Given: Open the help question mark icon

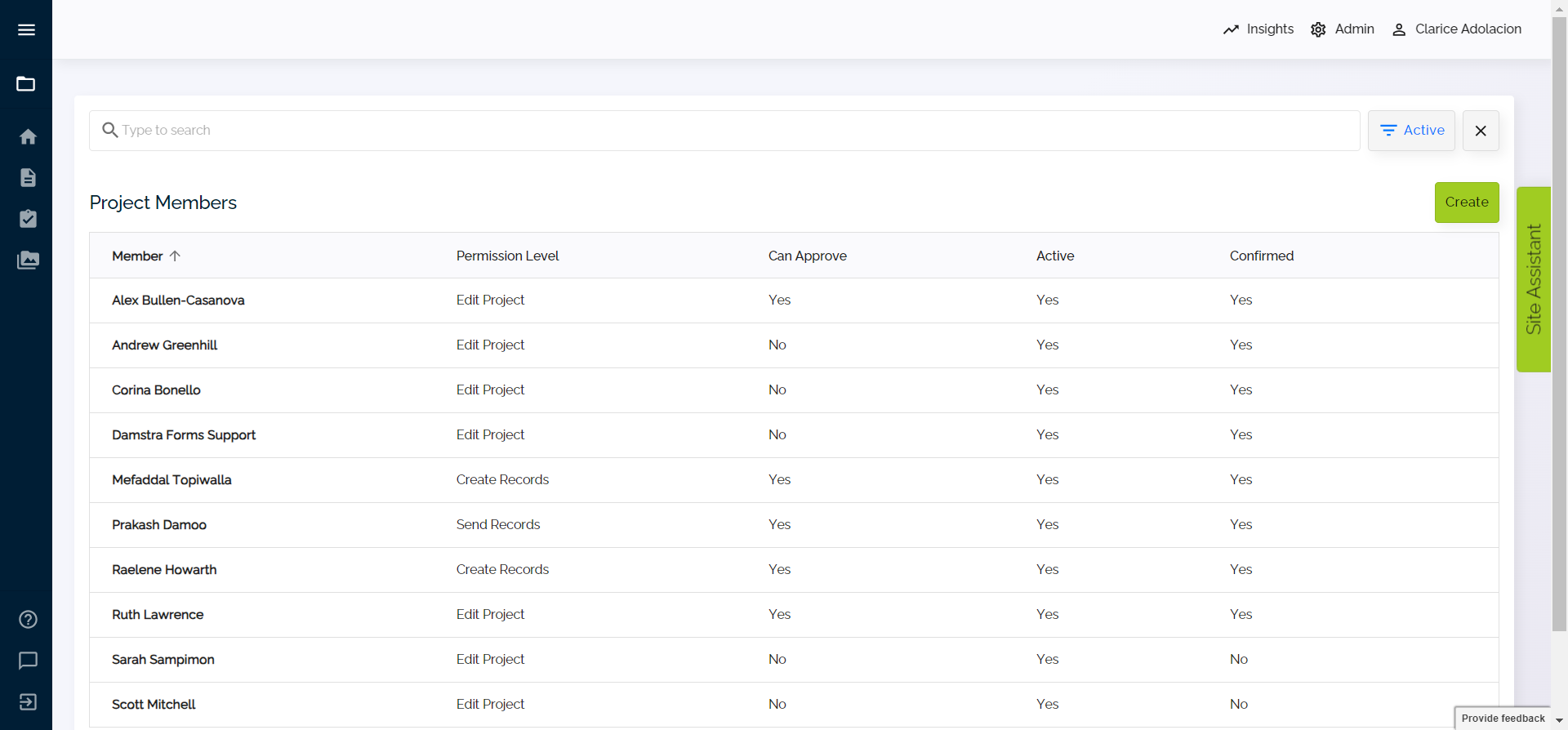Looking at the screenshot, I should click(x=28, y=619).
